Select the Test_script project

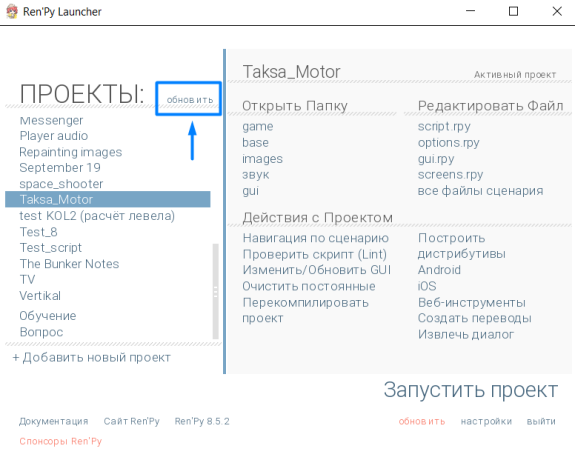[51, 248]
